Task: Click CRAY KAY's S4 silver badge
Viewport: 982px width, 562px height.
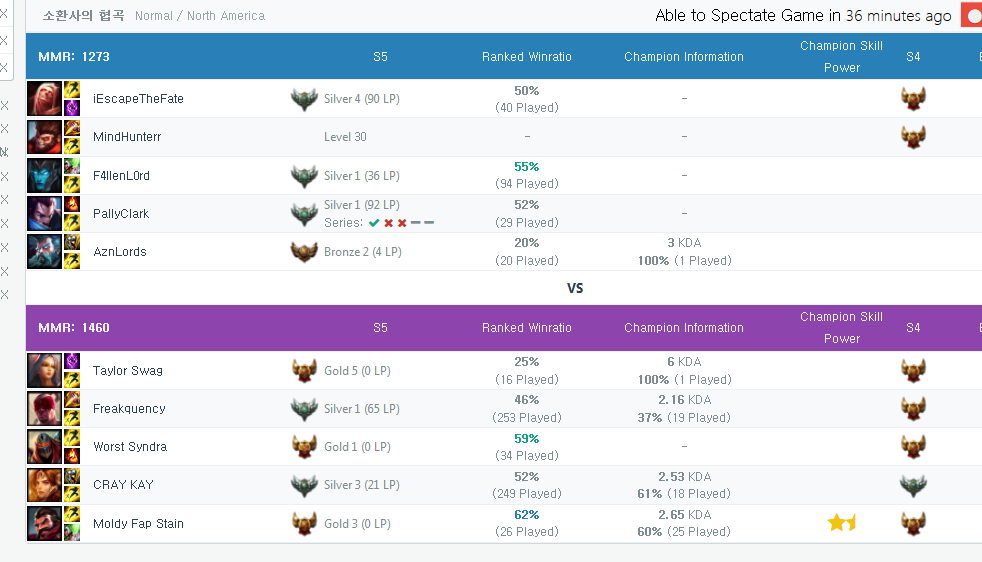Action: pyautogui.click(x=913, y=485)
